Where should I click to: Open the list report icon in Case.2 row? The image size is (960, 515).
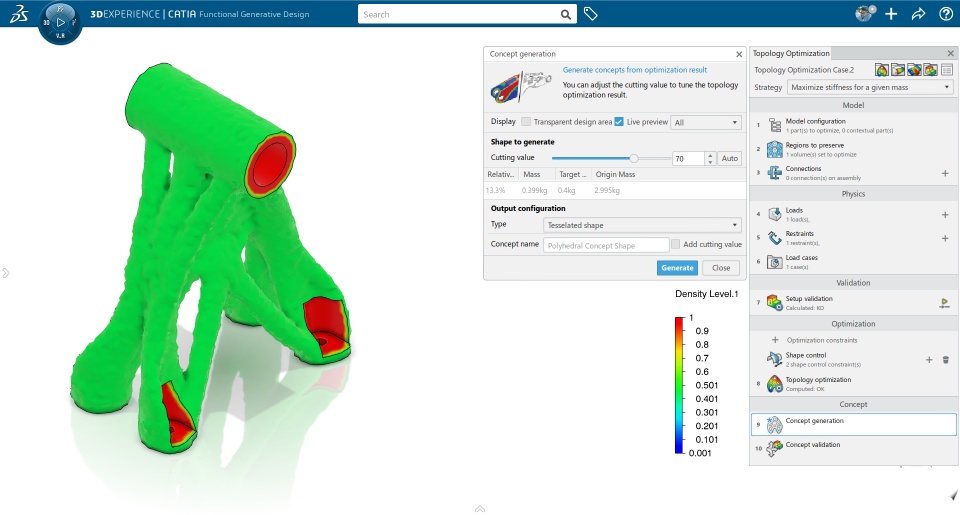[947, 70]
